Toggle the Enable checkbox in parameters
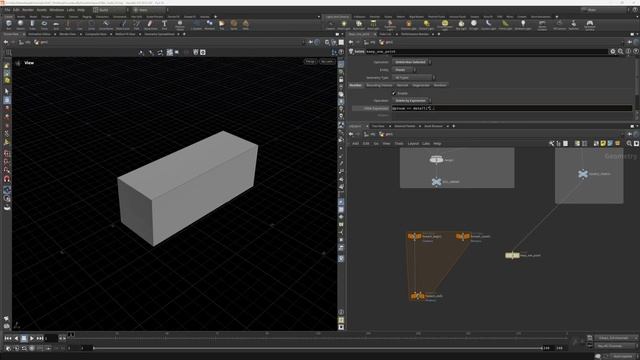The height and width of the screenshot is (360, 640). point(394,93)
